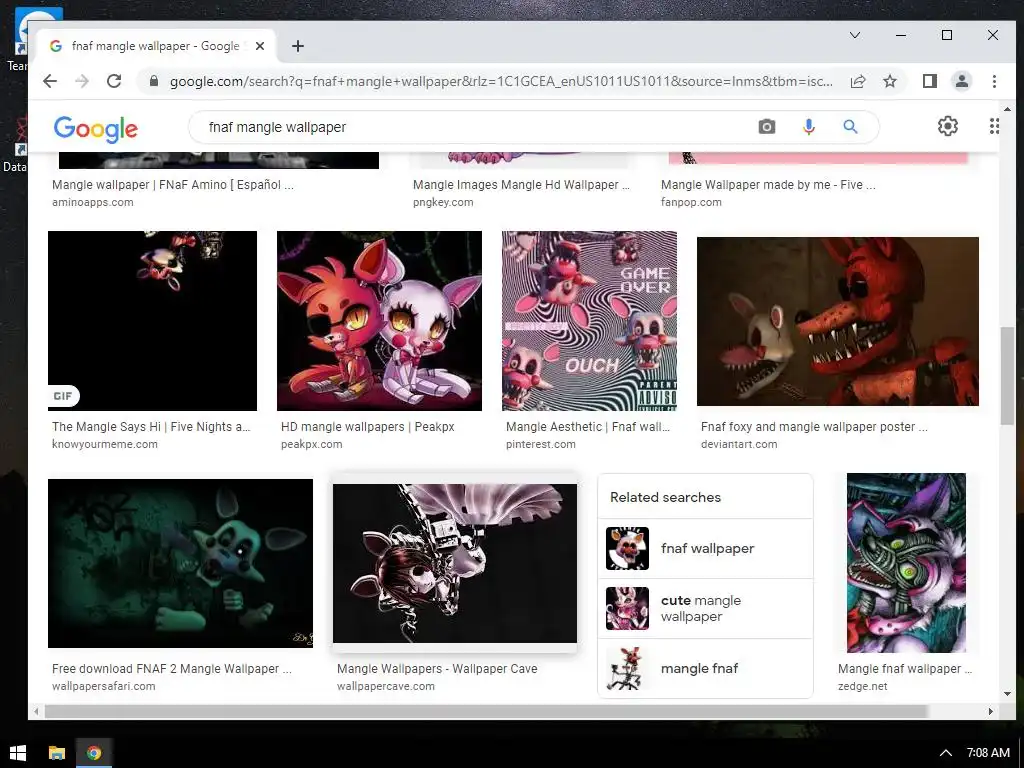Click the Mangle Wallpaper made by me title
The image size is (1024, 768).
[768, 185]
